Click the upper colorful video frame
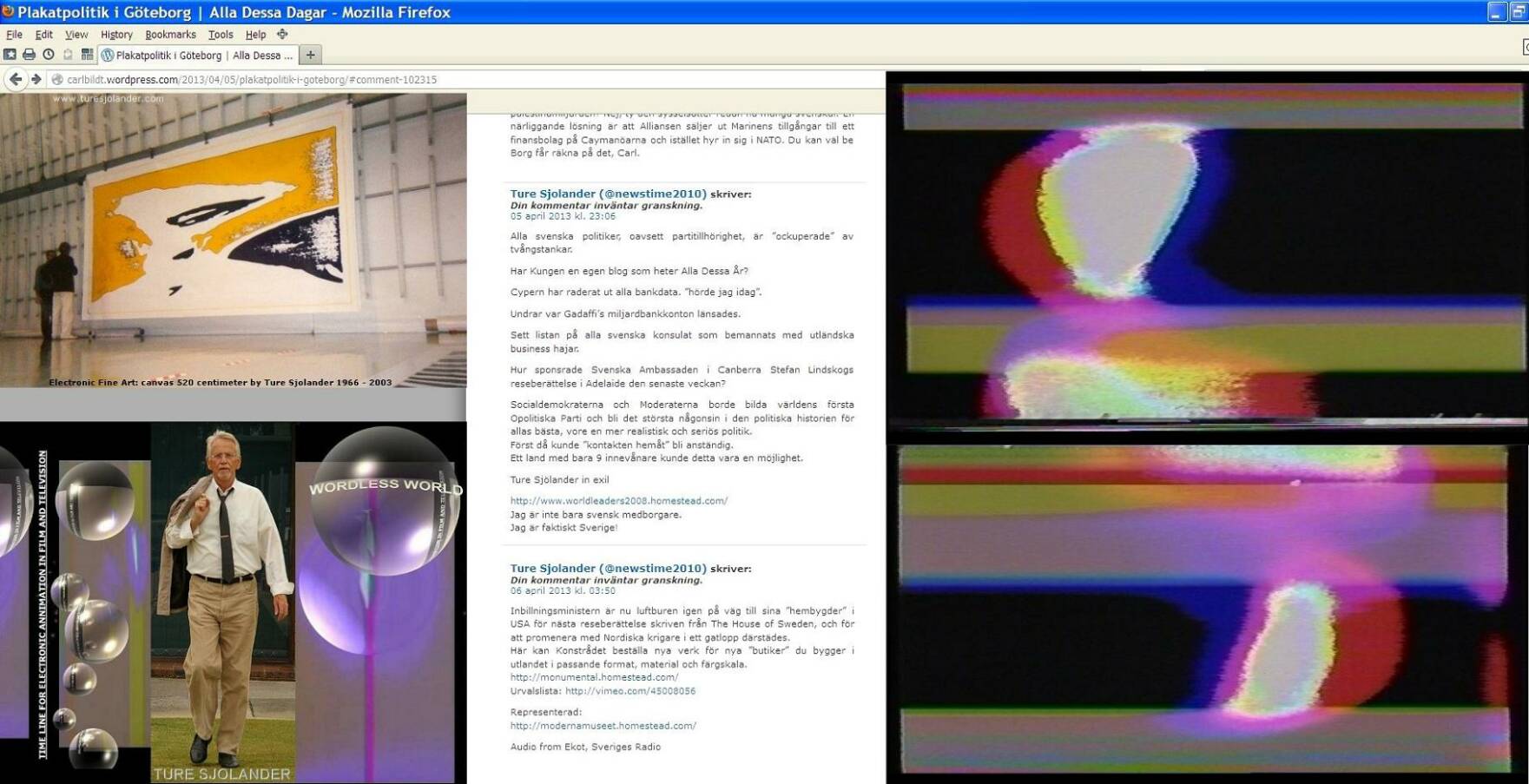The width and height of the screenshot is (1529, 784). [1207, 255]
